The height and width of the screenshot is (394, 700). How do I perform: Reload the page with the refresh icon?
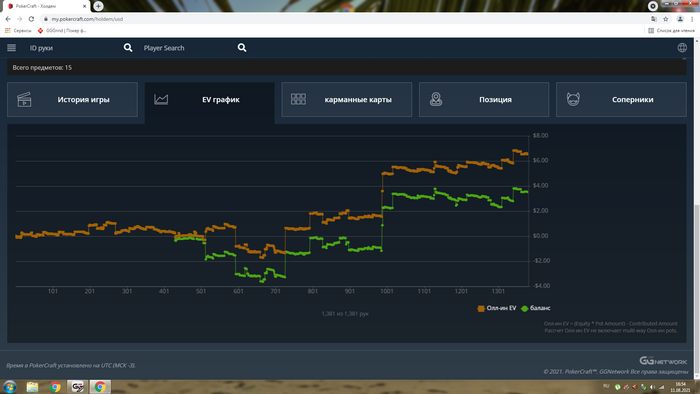[x=31, y=19]
